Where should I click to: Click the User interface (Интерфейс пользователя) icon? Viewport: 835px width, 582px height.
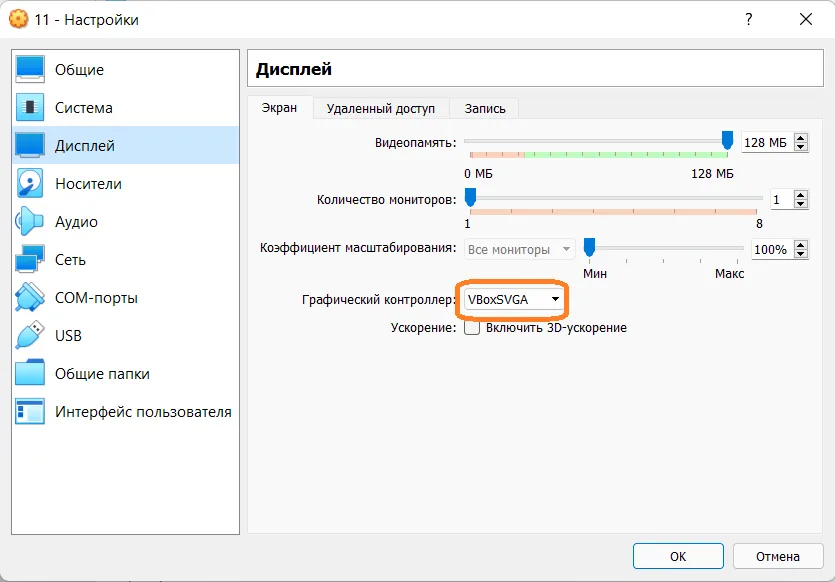click(30, 411)
